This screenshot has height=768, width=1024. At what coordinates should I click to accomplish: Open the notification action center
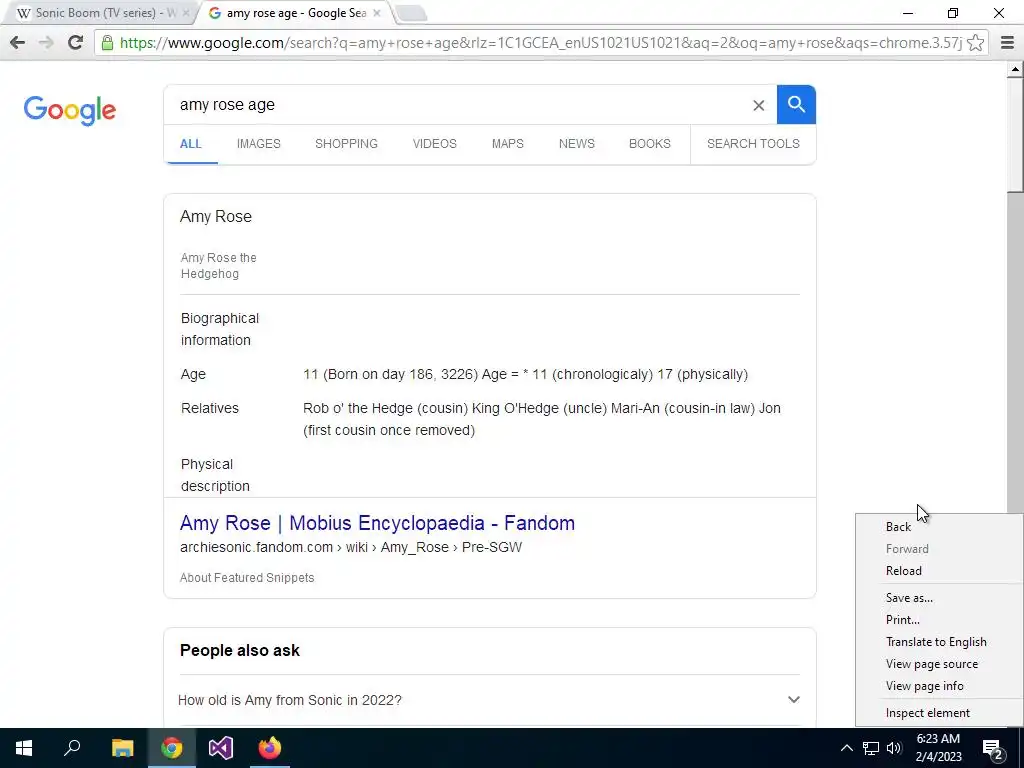click(993, 748)
